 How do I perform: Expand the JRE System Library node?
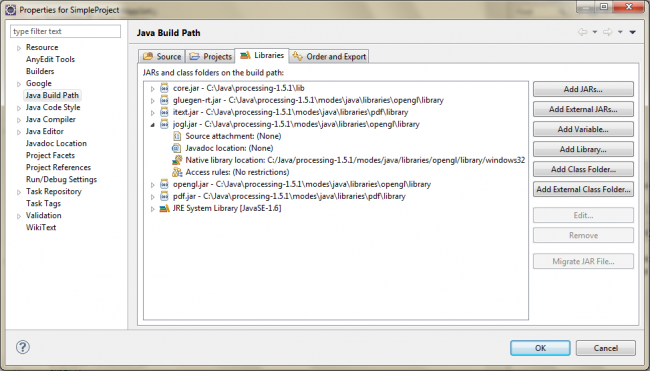pyautogui.click(x=153, y=209)
